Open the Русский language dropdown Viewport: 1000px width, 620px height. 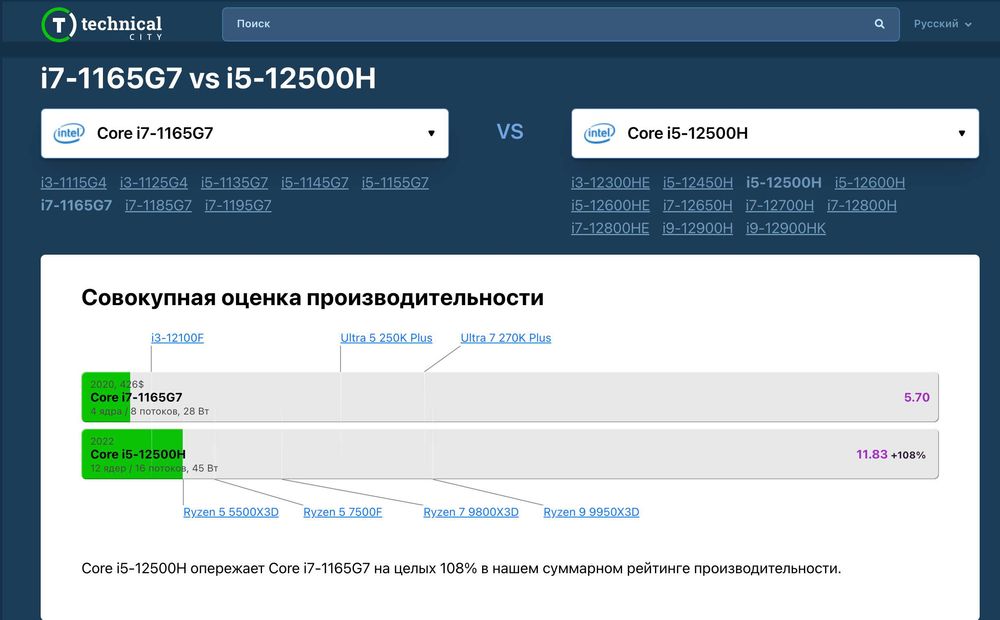(x=943, y=24)
